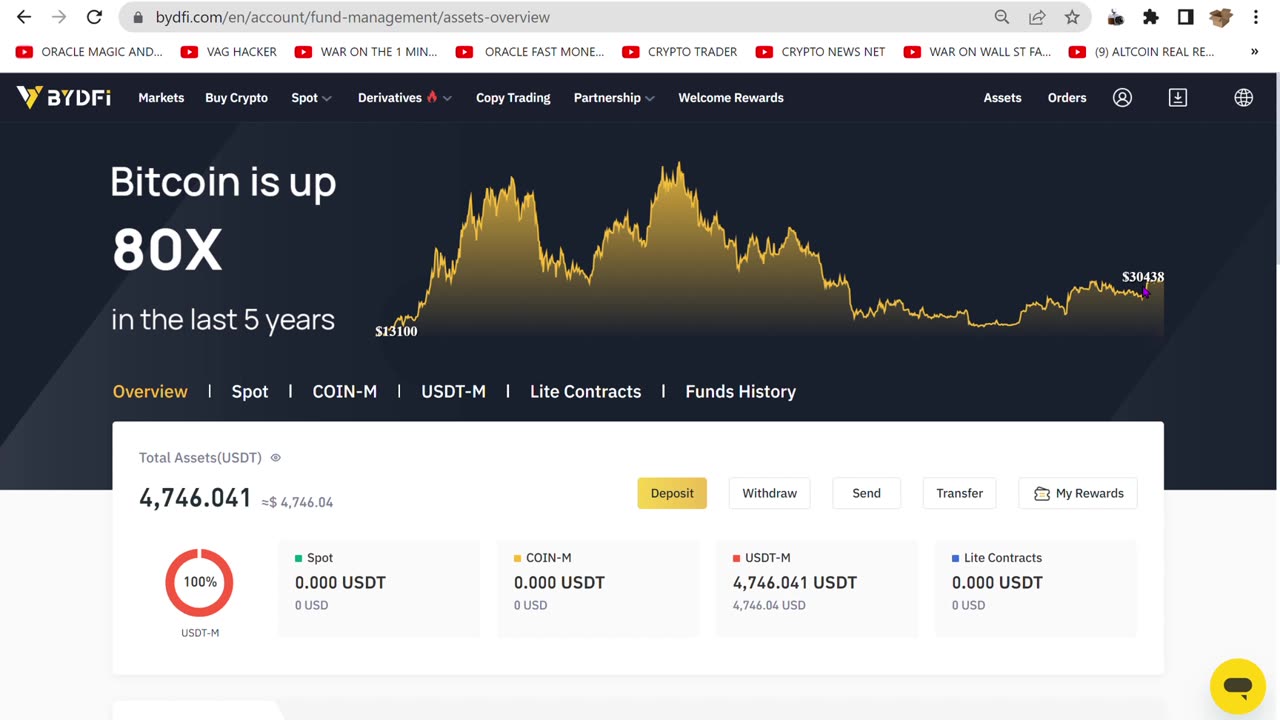
Task: Click the 4,746.041 total assets value
Action: click(x=195, y=498)
